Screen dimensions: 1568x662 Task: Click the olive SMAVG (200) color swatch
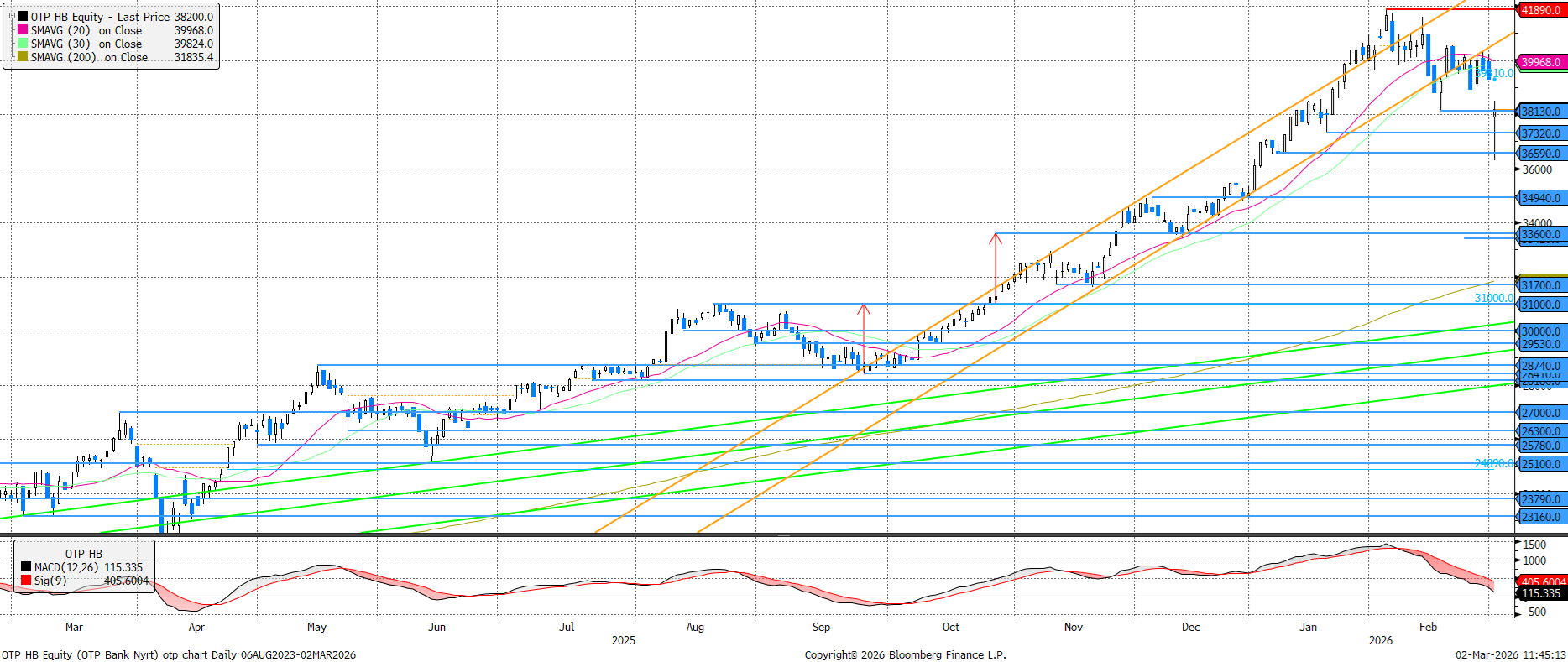23,57
